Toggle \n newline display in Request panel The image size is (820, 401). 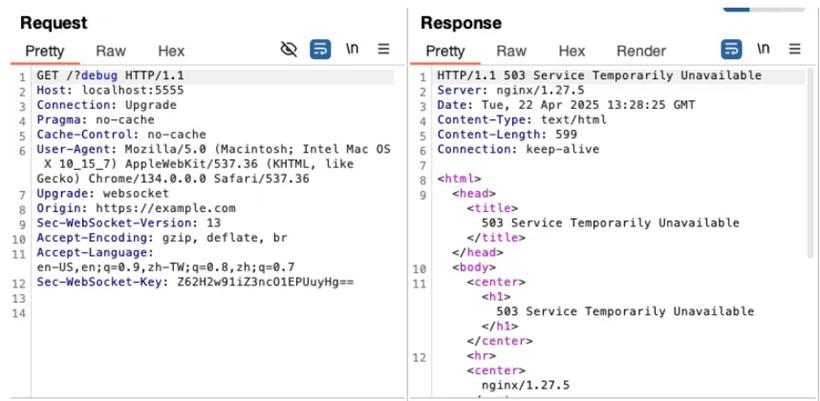pos(352,49)
